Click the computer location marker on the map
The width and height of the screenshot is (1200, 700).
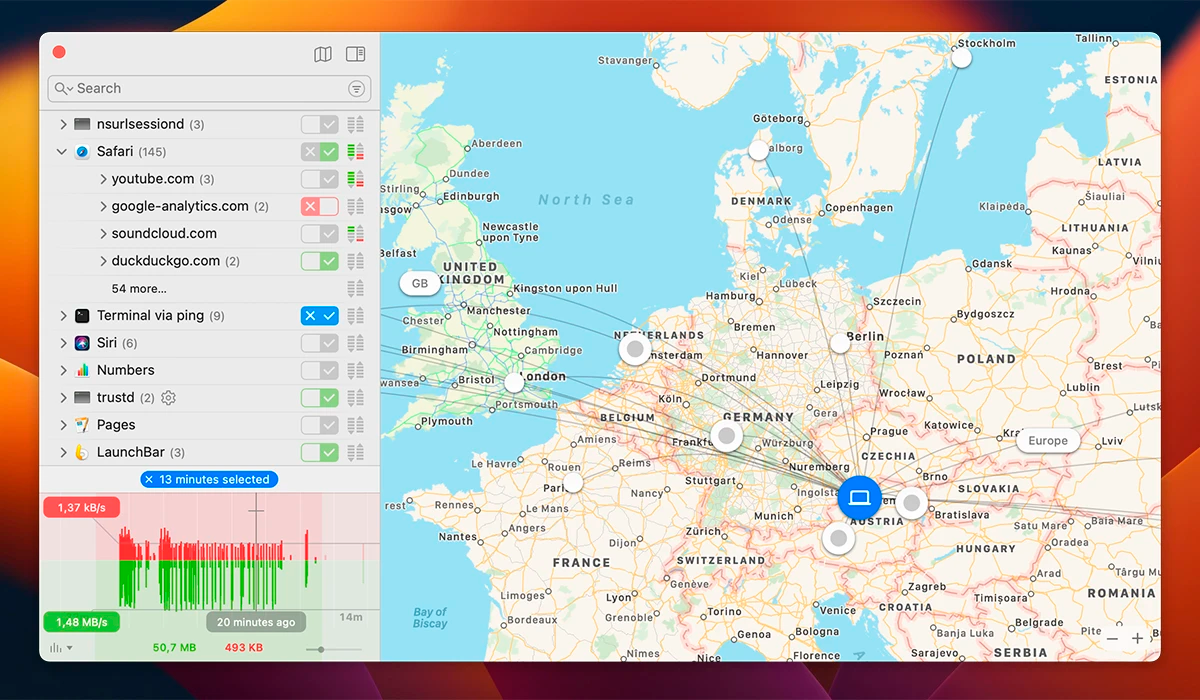pos(858,497)
